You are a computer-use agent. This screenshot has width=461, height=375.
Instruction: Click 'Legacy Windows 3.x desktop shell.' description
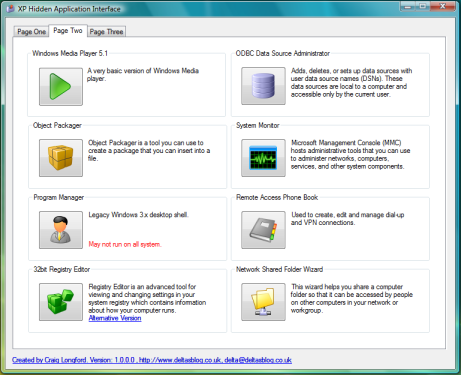(138, 215)
